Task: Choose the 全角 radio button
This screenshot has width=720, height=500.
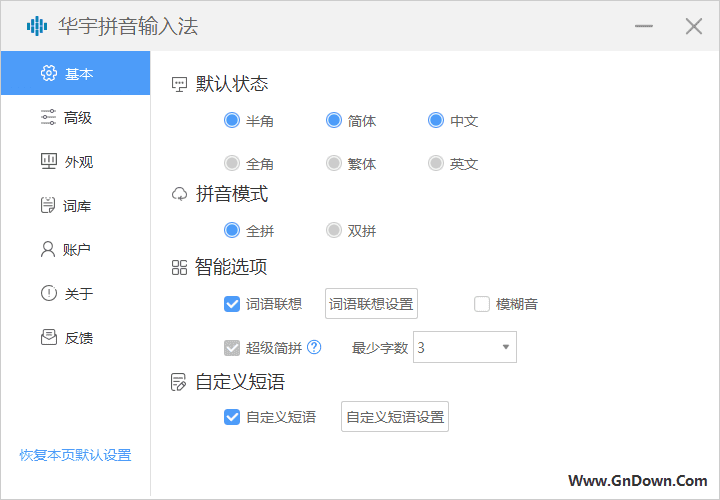Action: click(x=232, y=163)
